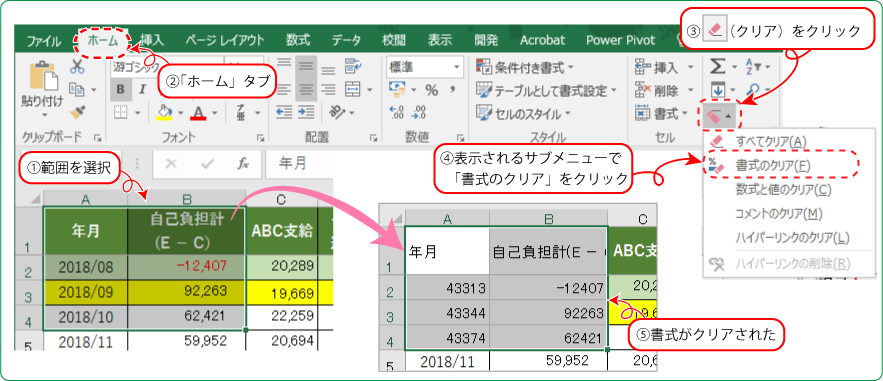883x381 pixels.
Task: Apply accounting number format icon
Action: click(398, 89)
